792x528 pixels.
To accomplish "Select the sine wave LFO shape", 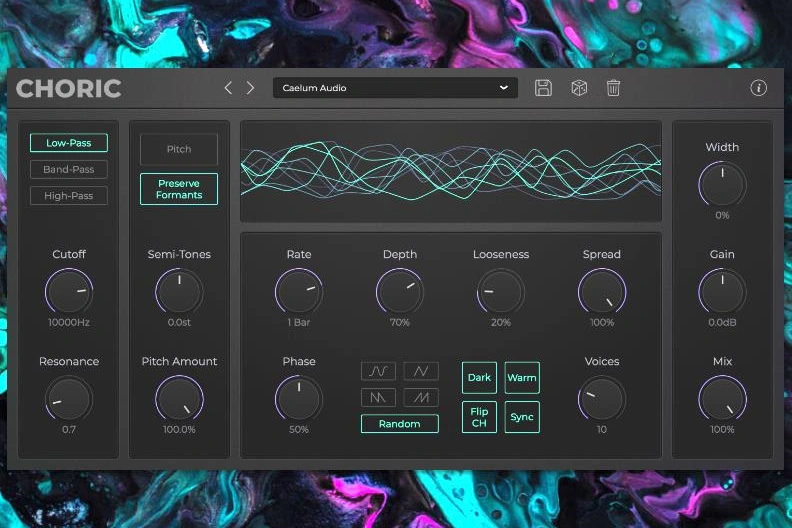I will pos(378,371).
